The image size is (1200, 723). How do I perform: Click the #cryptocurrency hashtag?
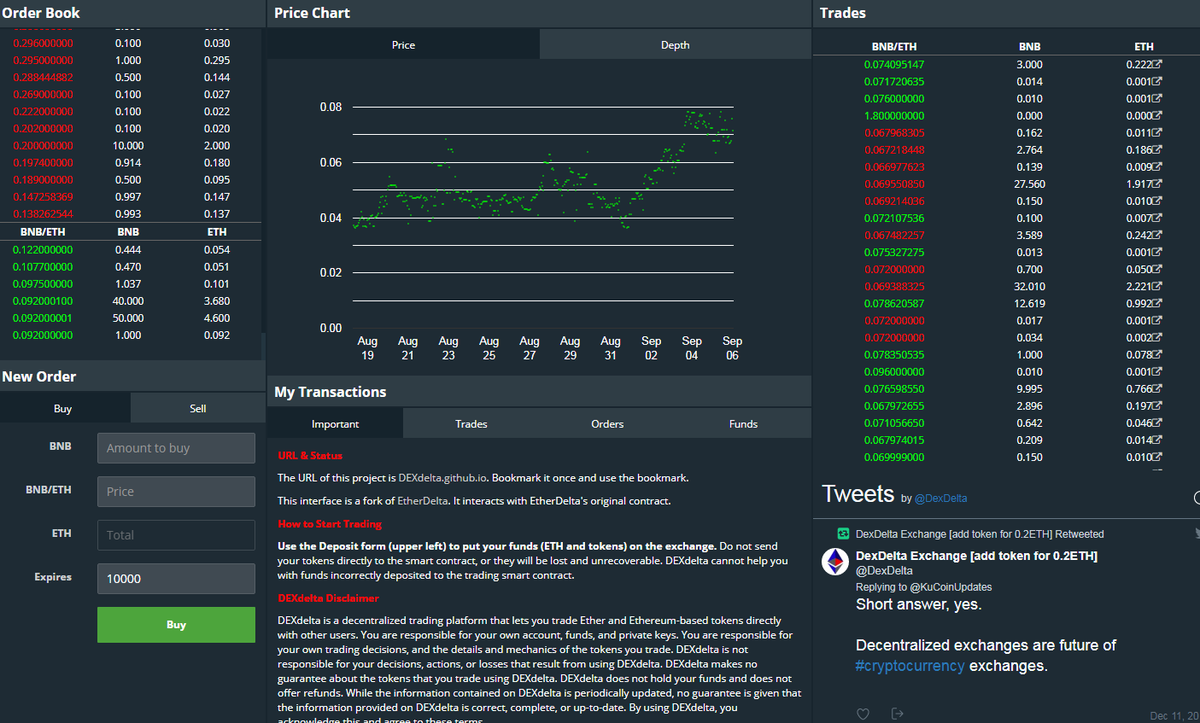[x=910, y=665]
